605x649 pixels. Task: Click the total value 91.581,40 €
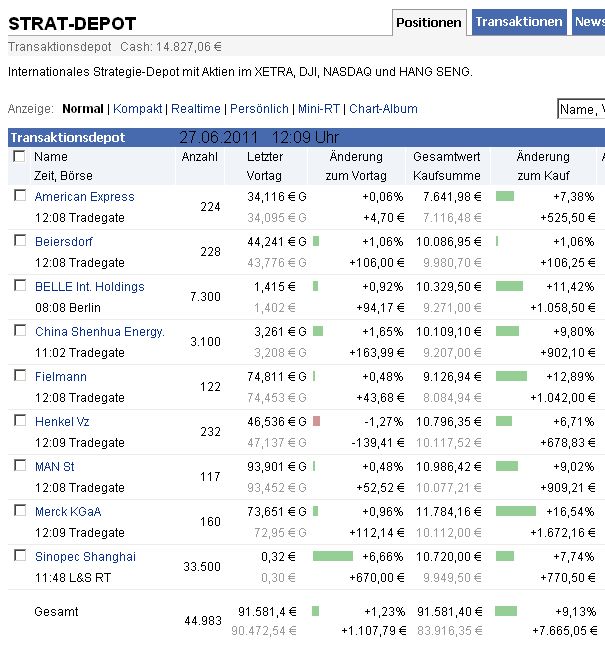click(450, 611)
